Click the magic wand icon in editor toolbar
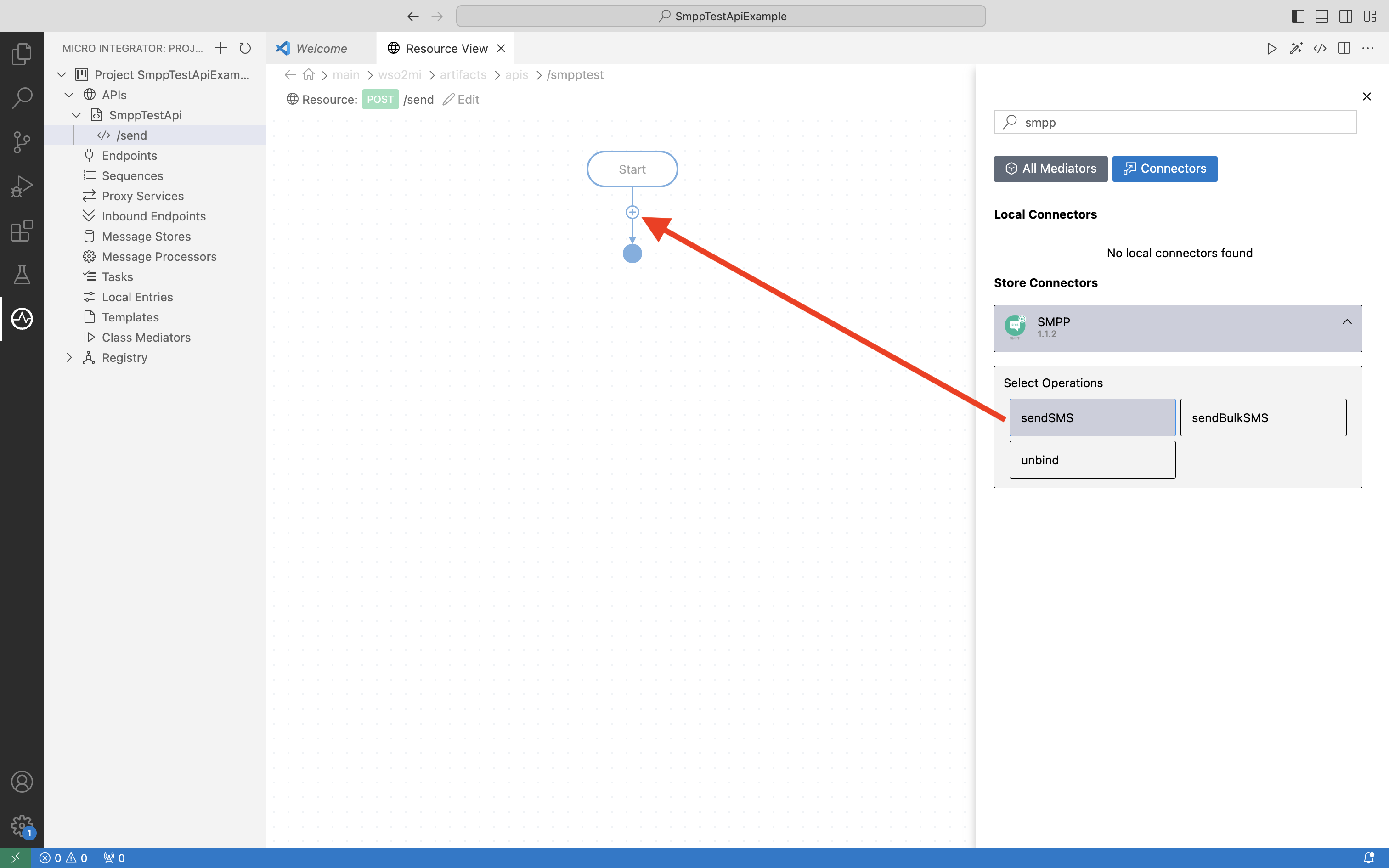 click(x=1296, y=48)
